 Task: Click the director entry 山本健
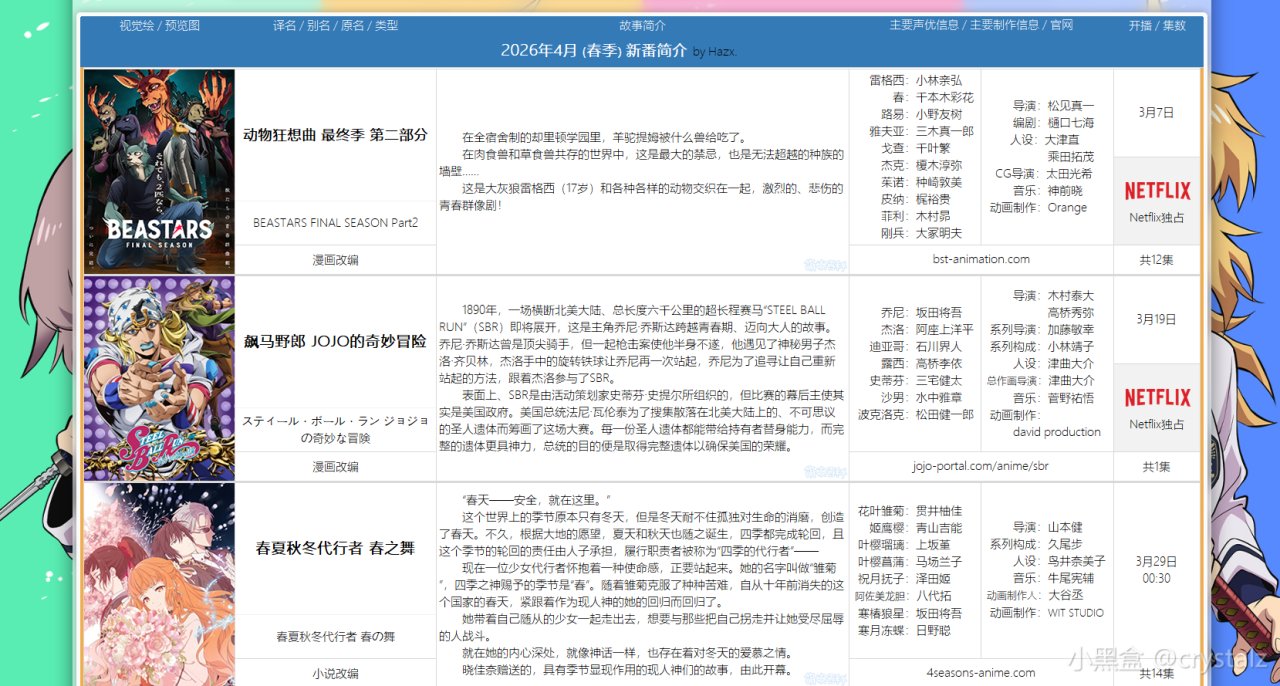[1065, 527]
